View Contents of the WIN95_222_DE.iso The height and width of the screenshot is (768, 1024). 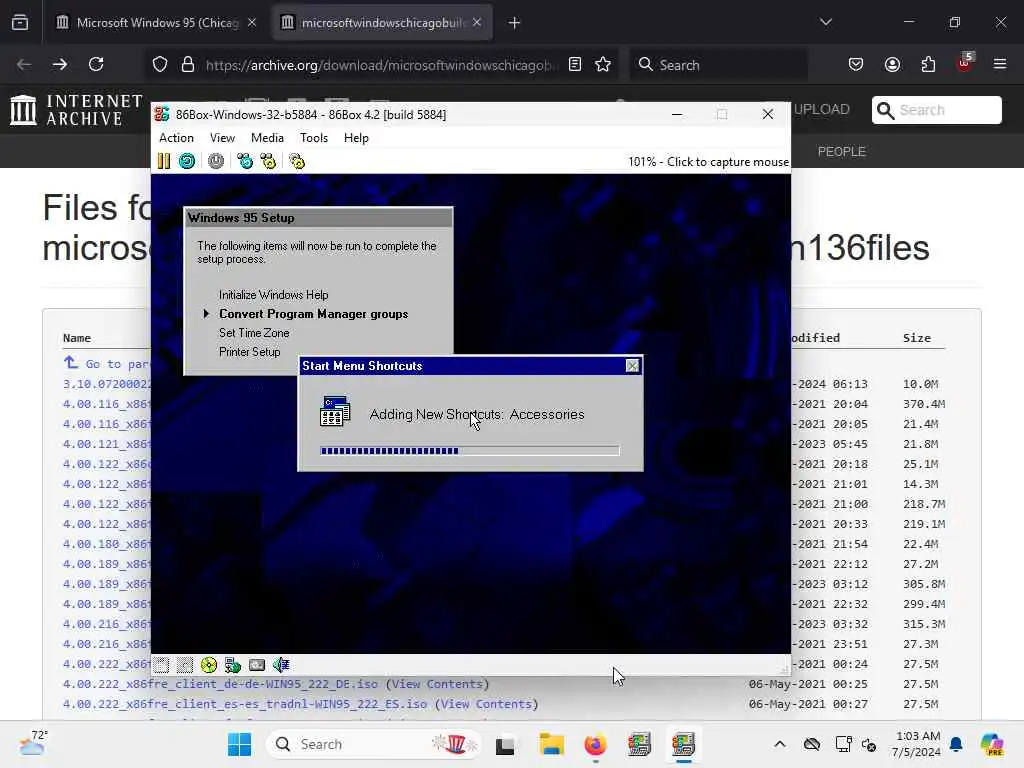point(438,684)
